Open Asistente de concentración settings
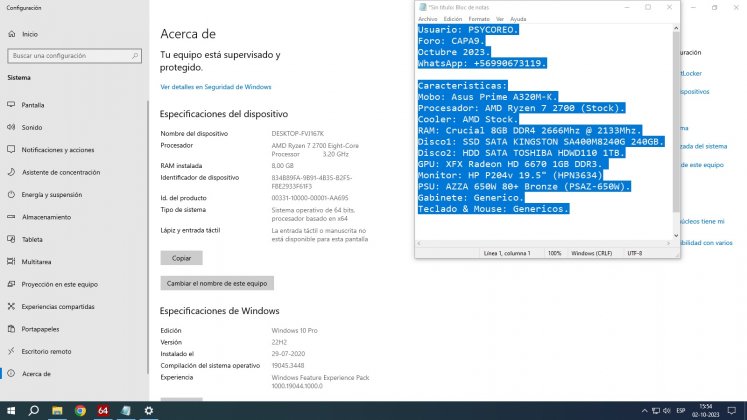Image resolution: width=747 pixels, height=420 pixels. coord(61,172)
